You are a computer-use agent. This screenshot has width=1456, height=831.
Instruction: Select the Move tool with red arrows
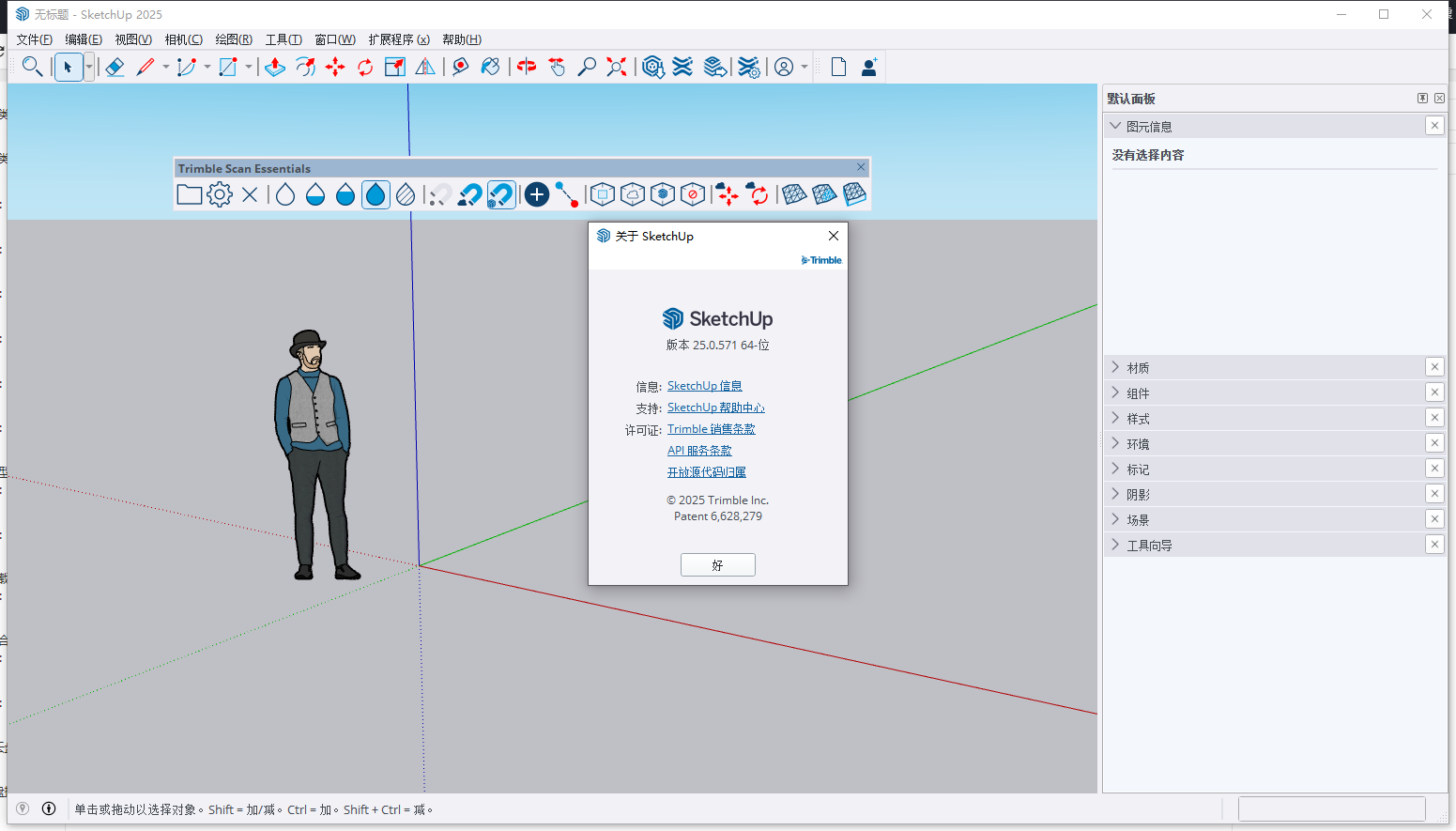[335, 67]
